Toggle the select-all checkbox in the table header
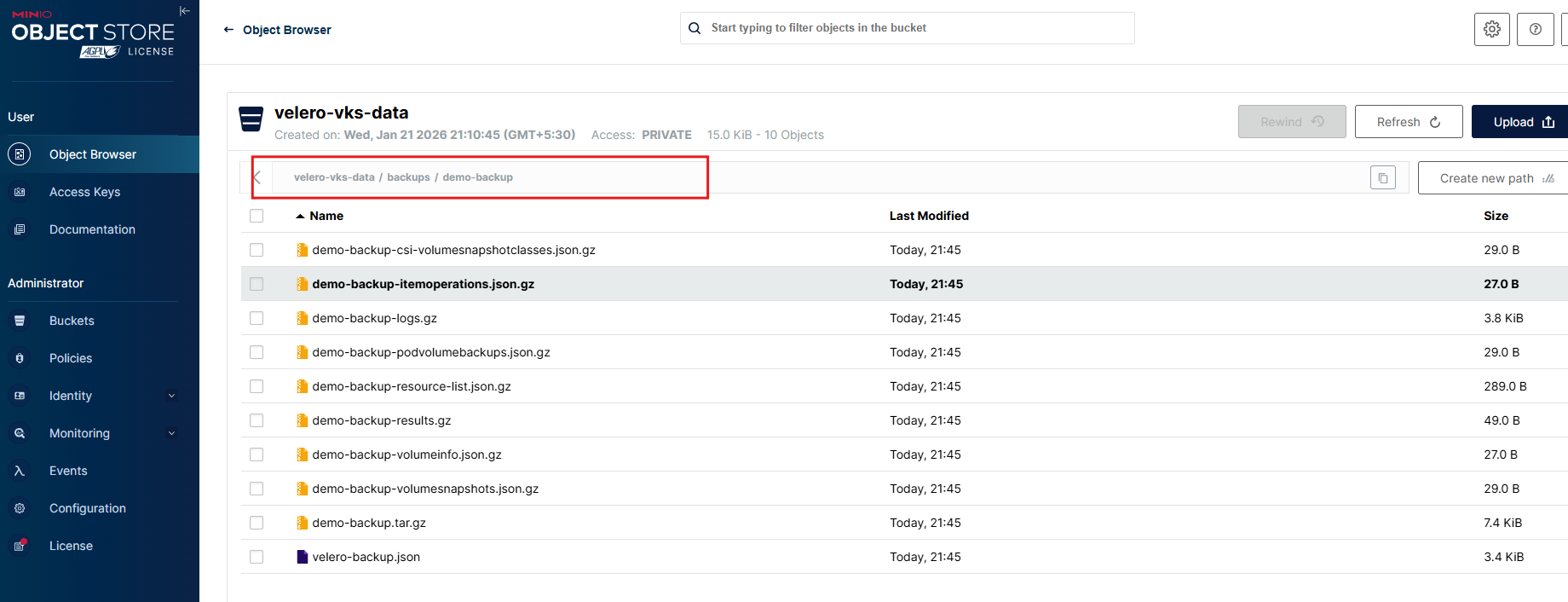 pos(257,216)
